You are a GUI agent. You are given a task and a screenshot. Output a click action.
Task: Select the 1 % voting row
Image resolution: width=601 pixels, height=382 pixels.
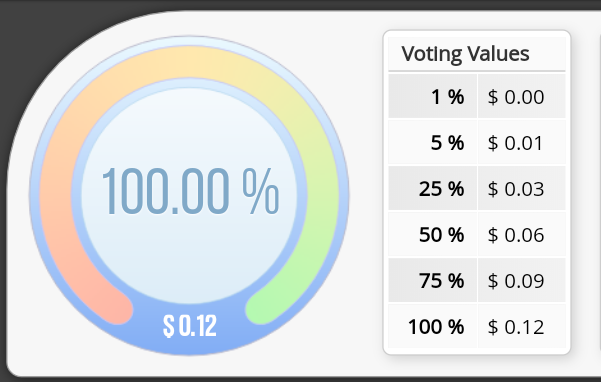coord(477,96)
